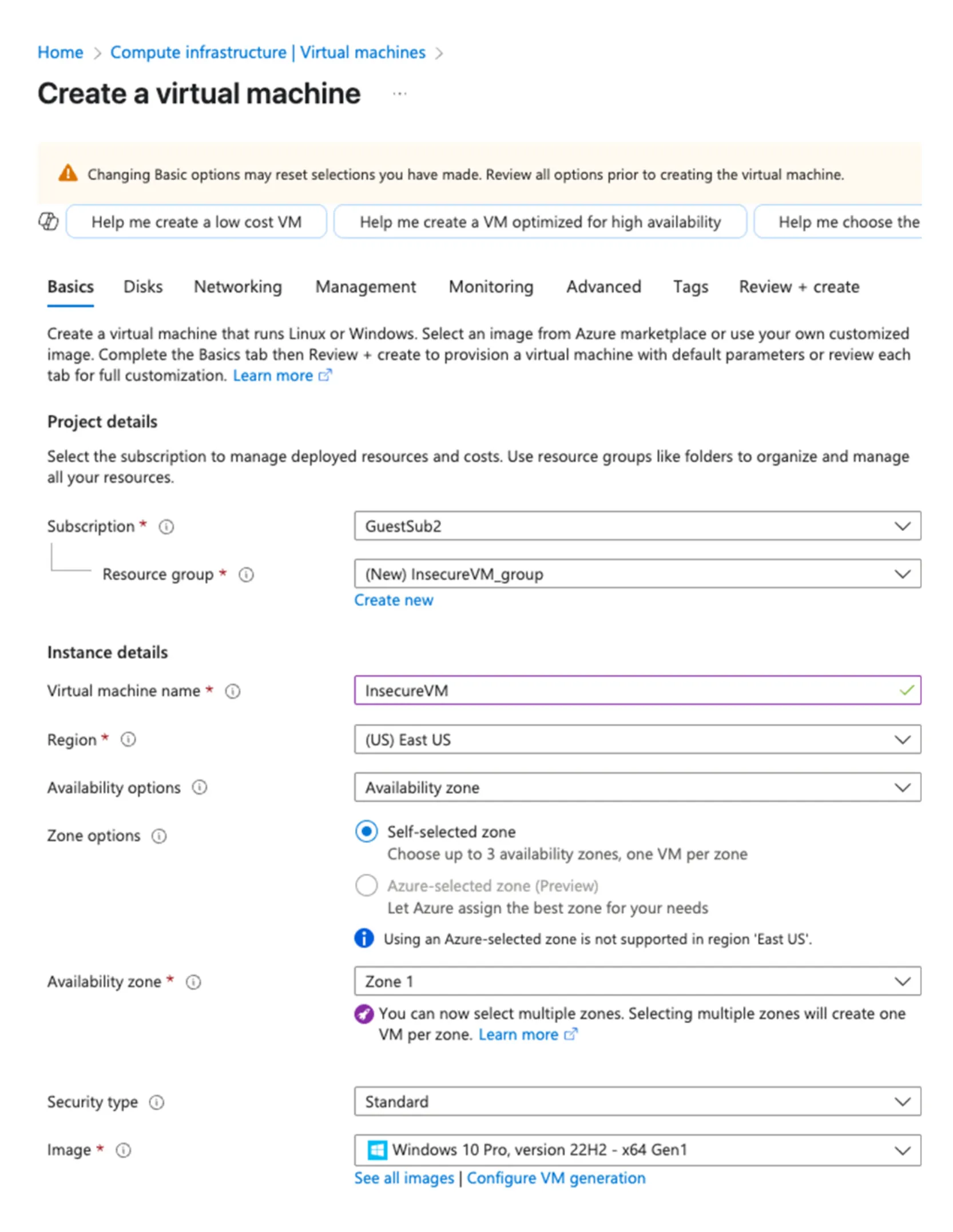Show info for Virtual machine name
This screenshot has height=1232, width=953.
pos(233,691)
